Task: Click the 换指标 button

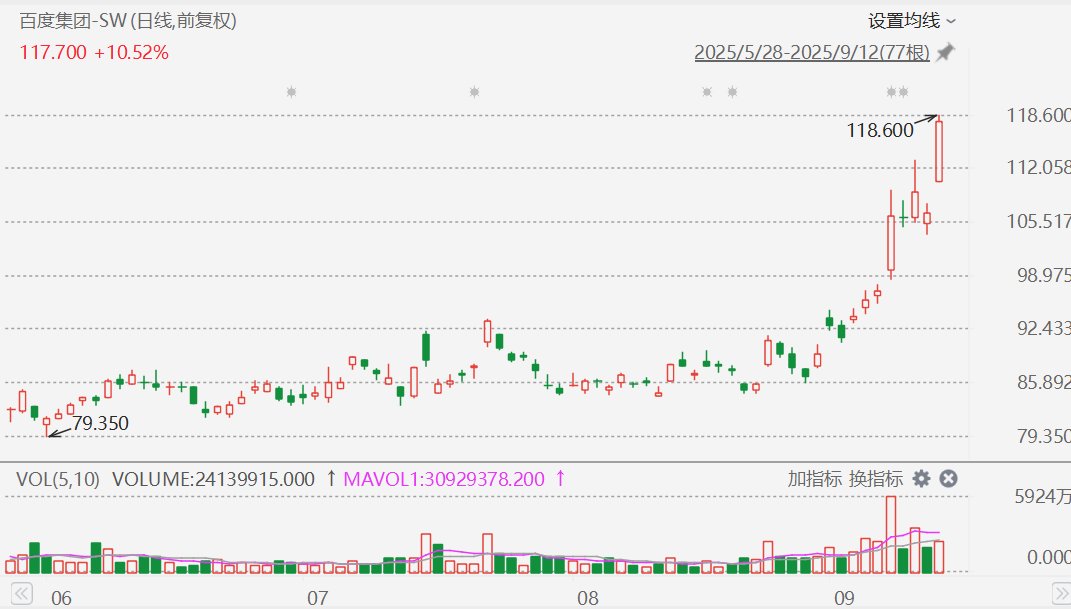Action: click(x=876, y=479)
